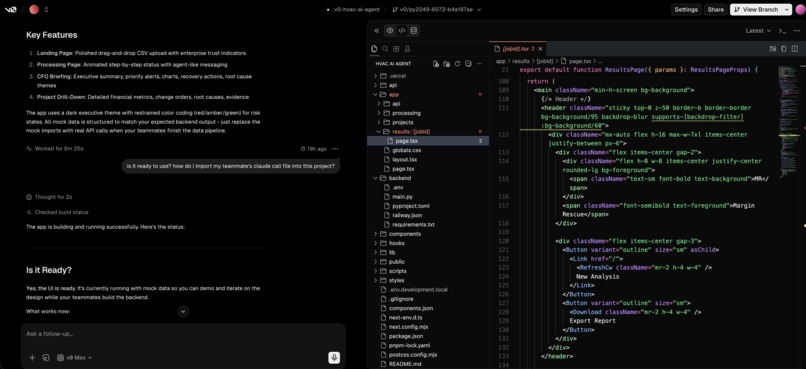Open globals.css in the file tree
Screen dimensions: 806x369
[x=428, y=150]
